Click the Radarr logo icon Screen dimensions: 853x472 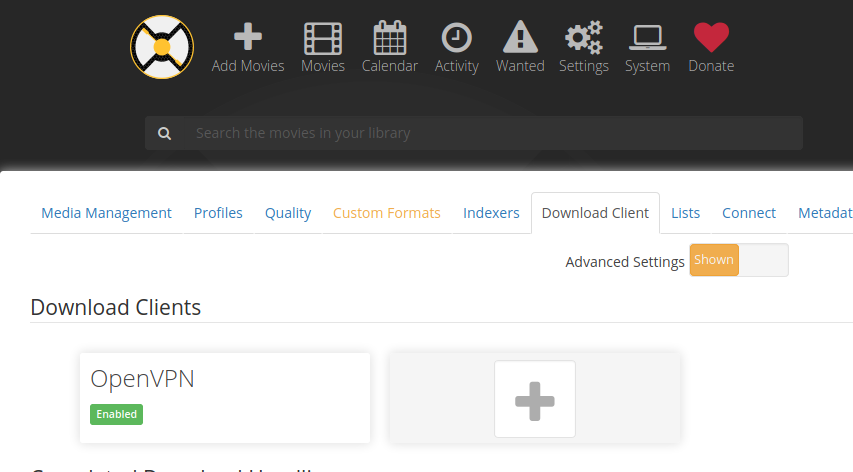pos(162,47)
